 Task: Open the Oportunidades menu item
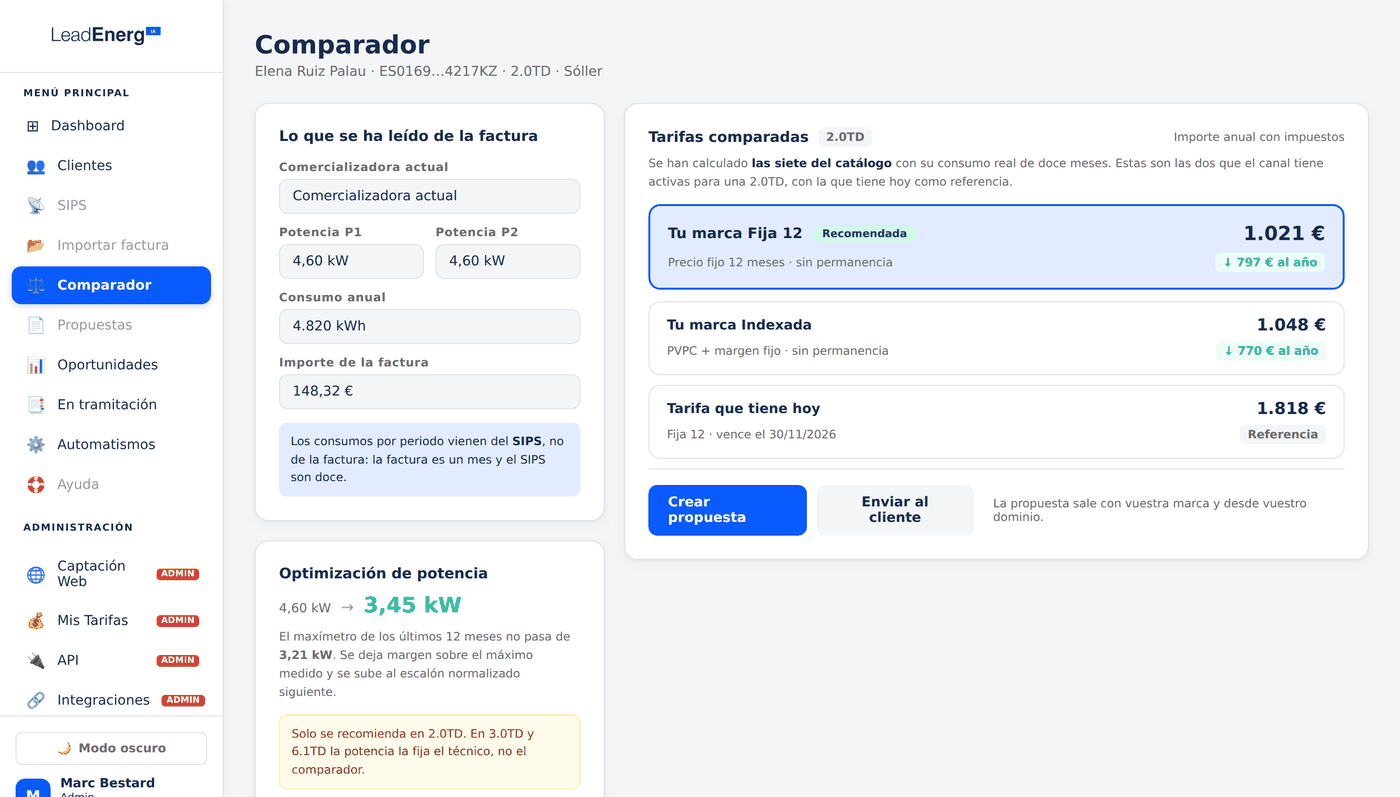(x=111, y=365)
